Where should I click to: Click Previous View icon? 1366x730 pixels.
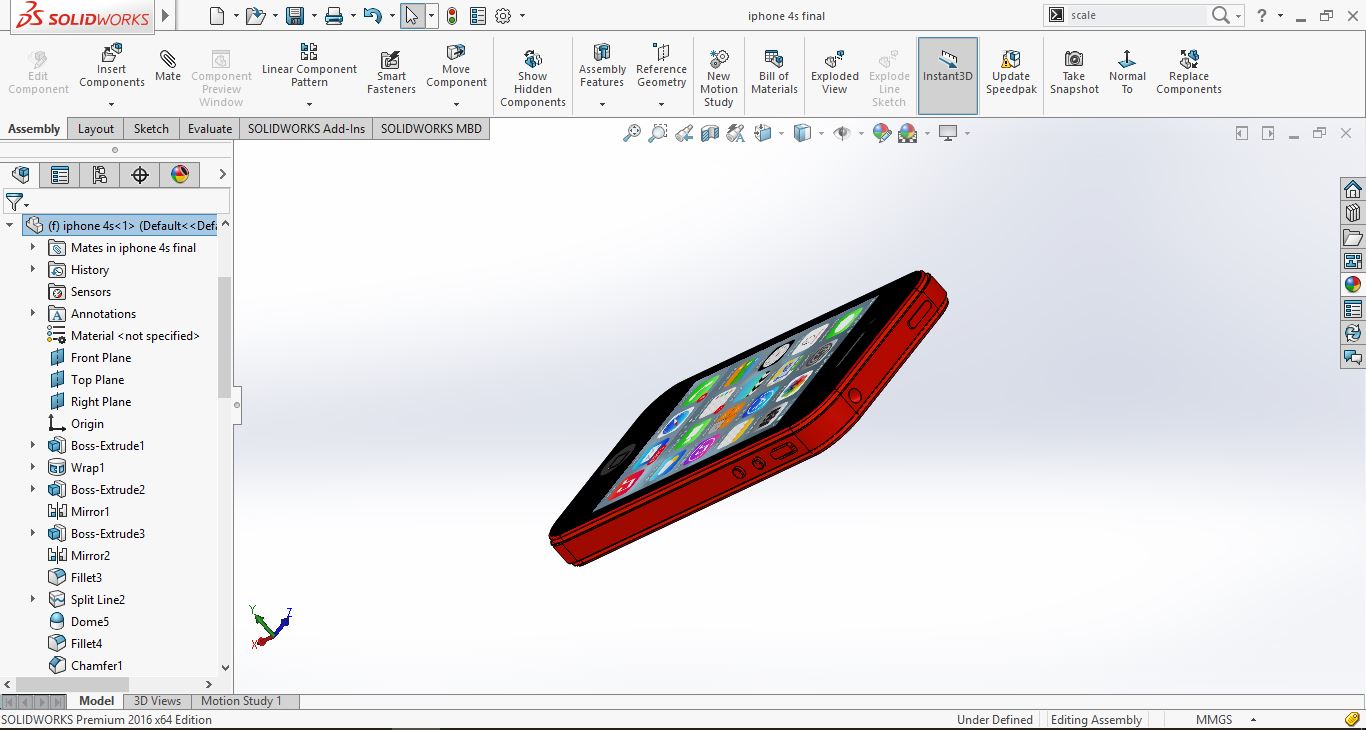tap(684, 133)
